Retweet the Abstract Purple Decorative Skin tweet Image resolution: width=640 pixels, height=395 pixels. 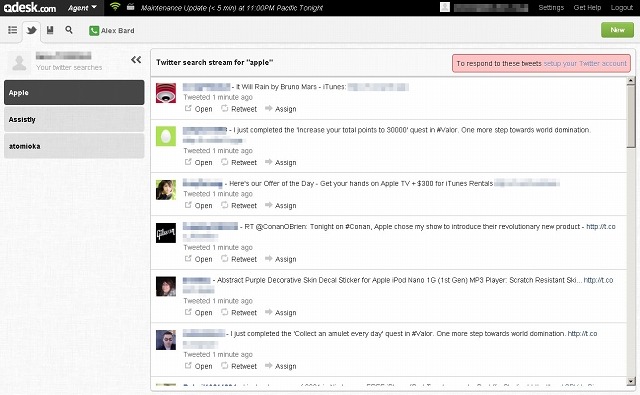point(239,313)
